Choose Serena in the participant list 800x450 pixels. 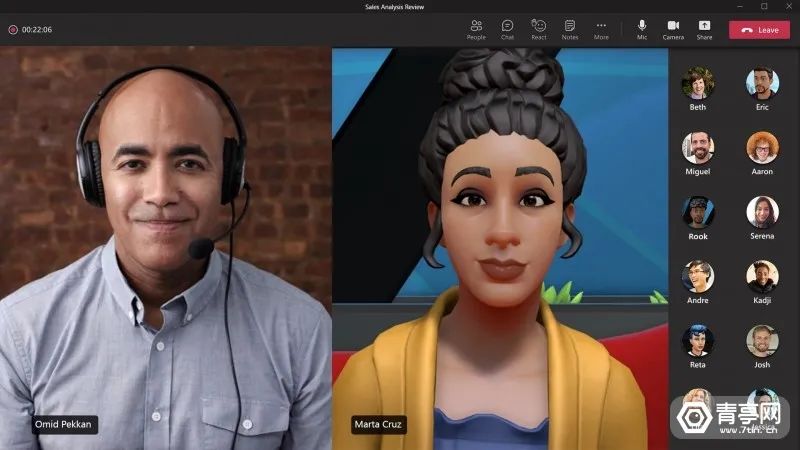(x=762, y=211)
